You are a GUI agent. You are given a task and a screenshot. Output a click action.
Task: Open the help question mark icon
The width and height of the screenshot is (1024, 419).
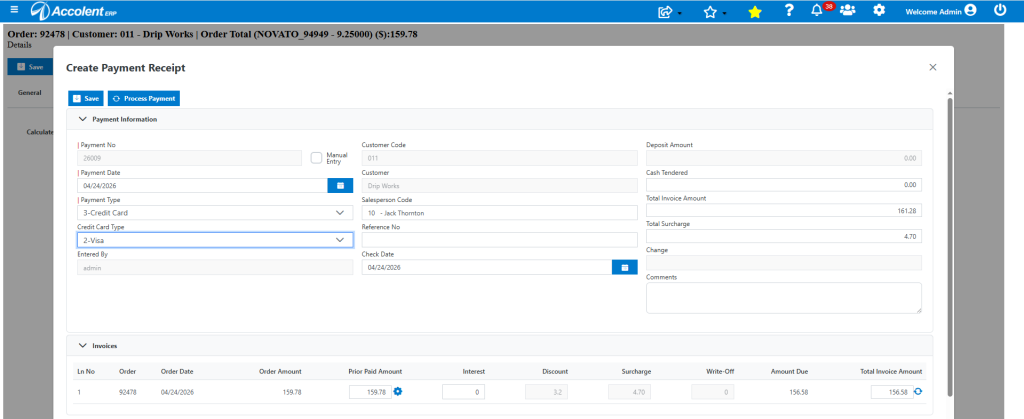tap(789, 10)
